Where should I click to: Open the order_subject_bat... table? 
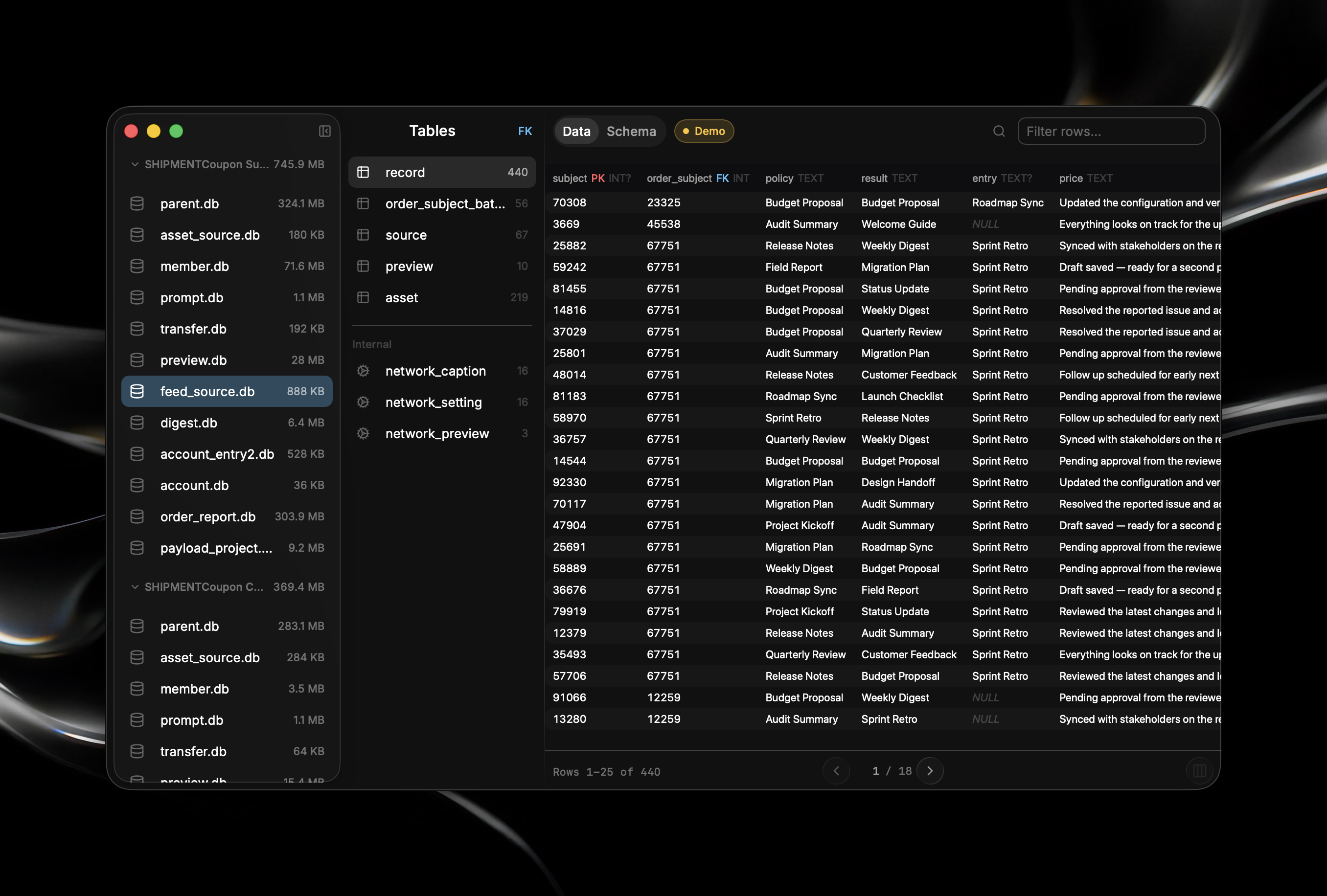(x=442, y=204)
